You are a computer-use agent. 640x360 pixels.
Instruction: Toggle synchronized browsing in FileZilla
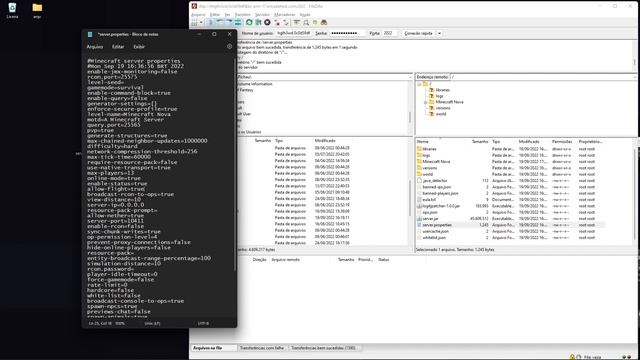tap(315, 22)
